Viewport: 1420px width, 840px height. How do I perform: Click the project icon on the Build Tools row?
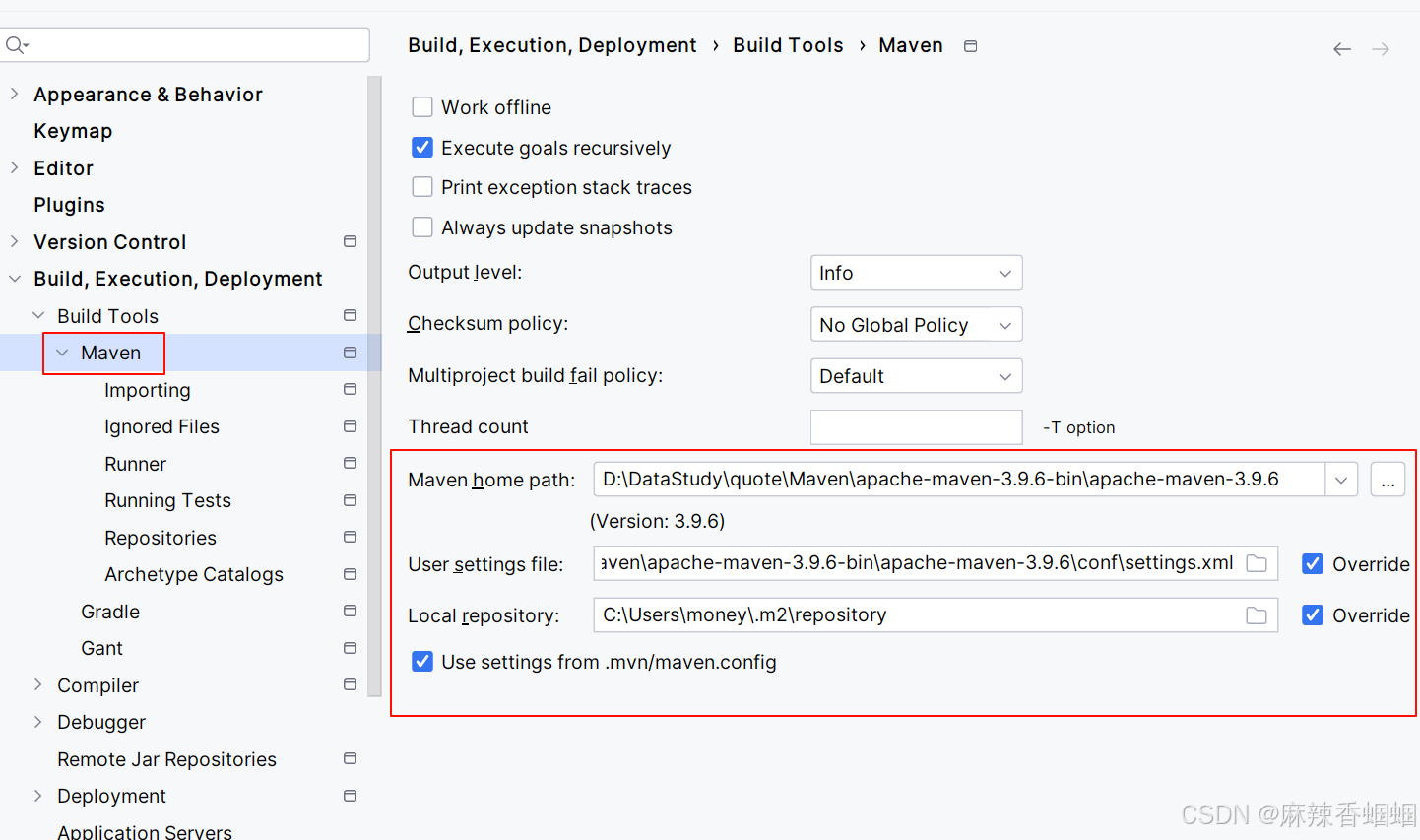pyautogui.click(x=350, y=315)
